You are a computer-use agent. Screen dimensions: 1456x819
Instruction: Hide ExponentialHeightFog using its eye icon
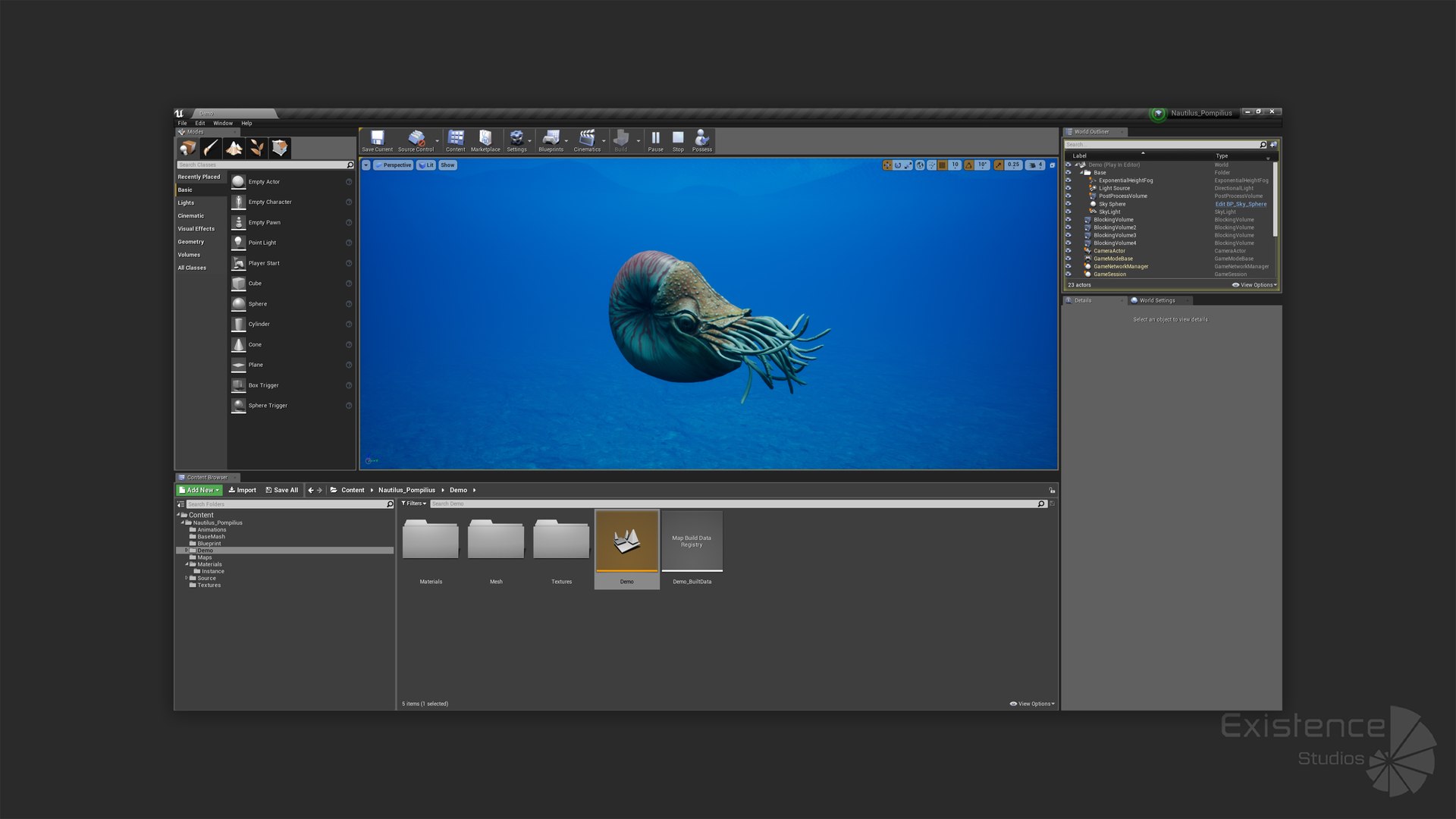(1068, 180)
